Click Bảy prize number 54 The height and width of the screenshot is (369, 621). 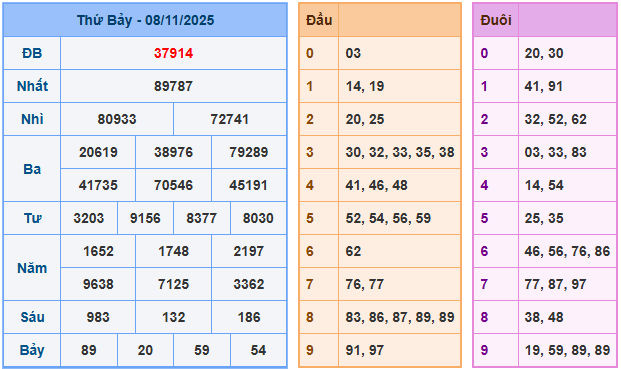[258, 350]
